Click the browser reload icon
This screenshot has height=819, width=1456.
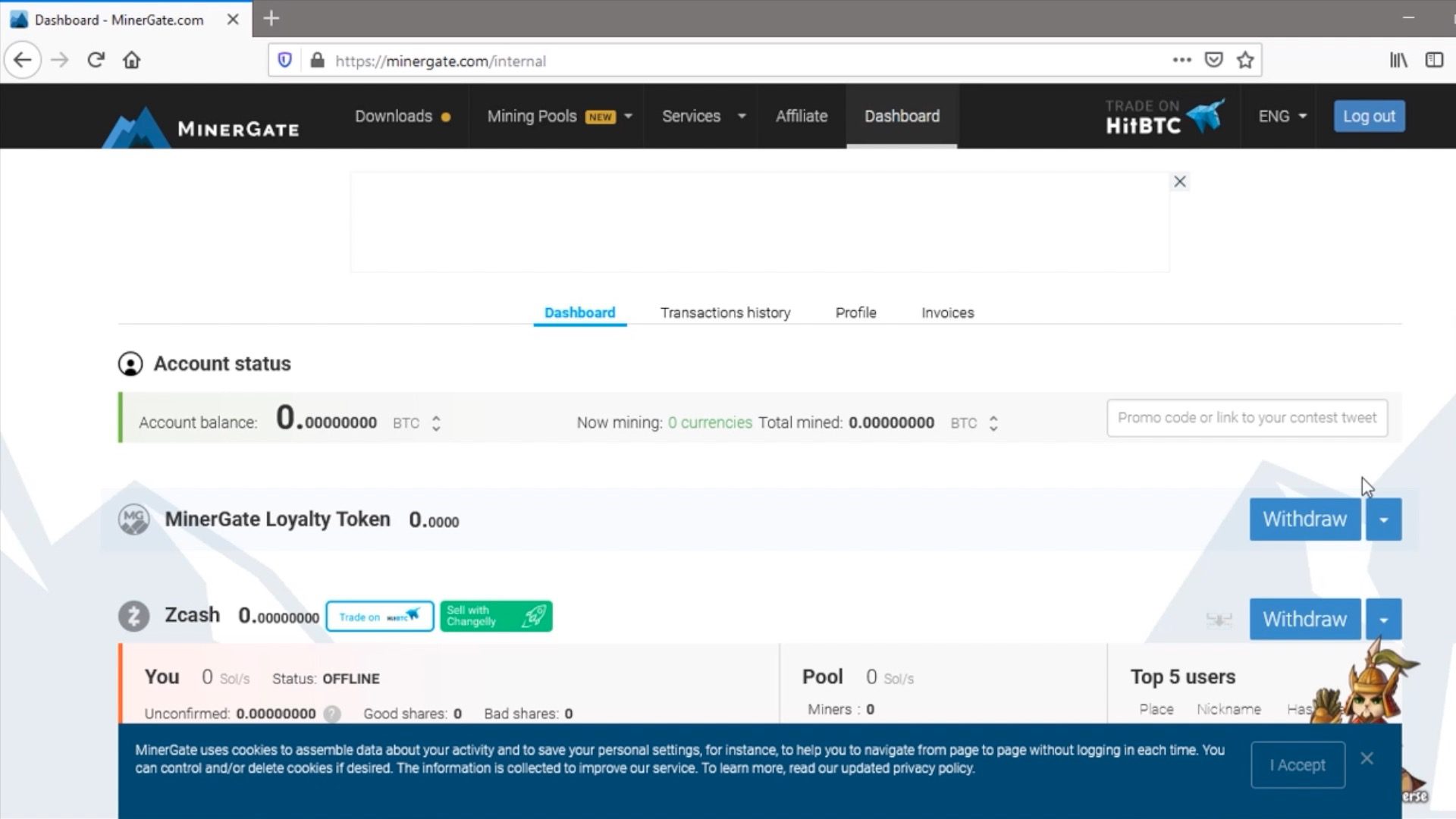(96, 60)
